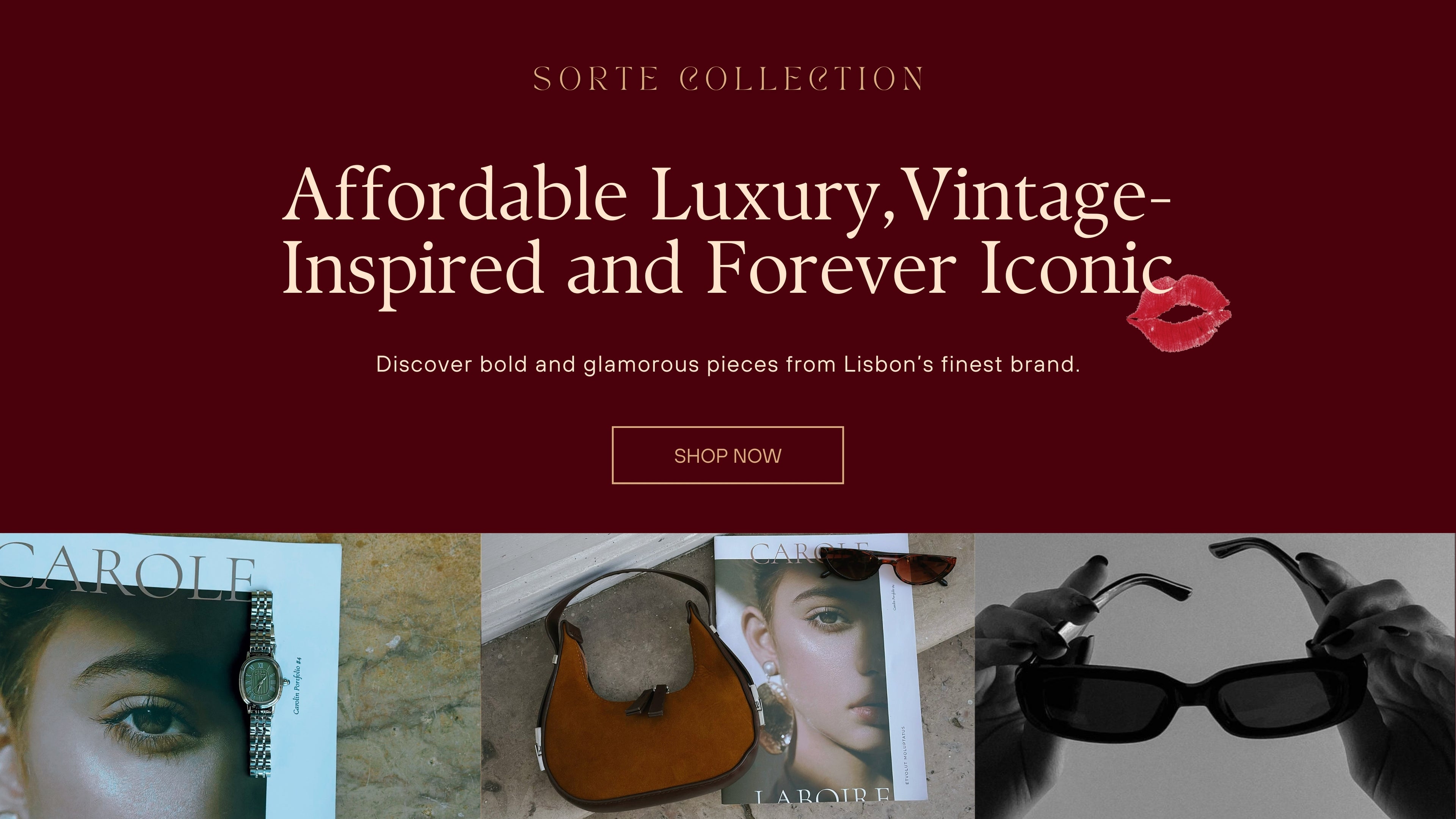Click the SORTE COLLECTION logo text

tap(728, 79)
